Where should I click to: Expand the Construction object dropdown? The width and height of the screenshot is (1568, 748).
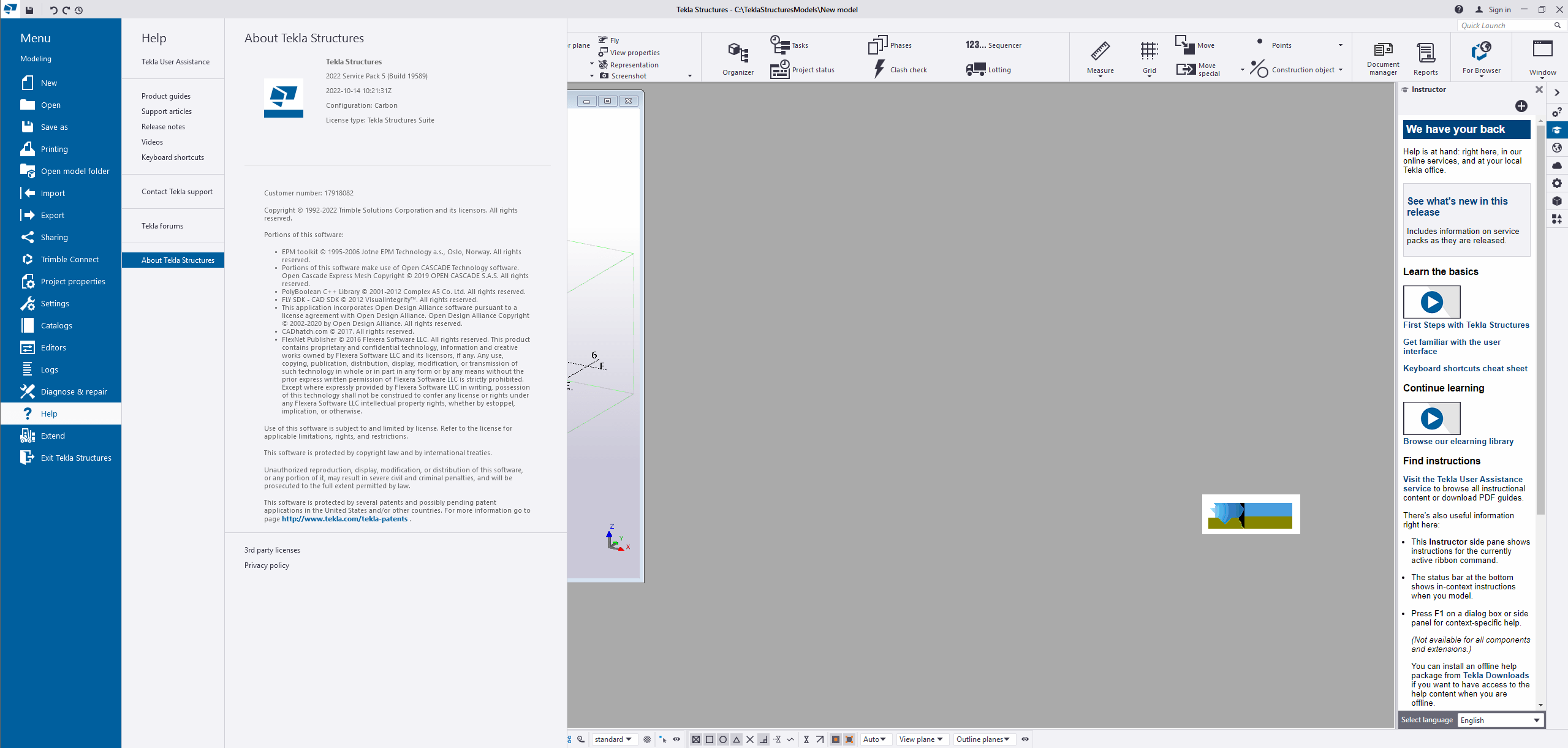tap(1348, 69)
